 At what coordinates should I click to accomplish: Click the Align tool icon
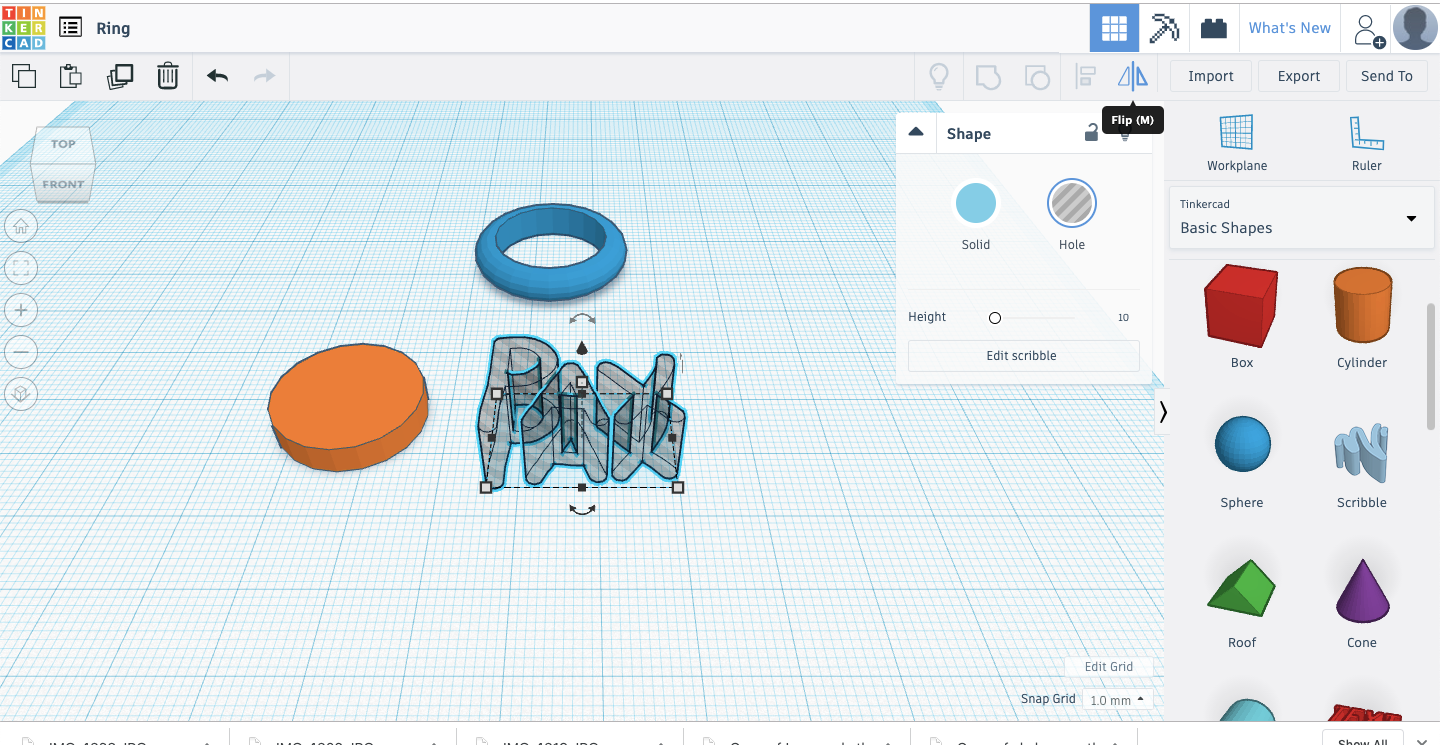pyautogui.click(x=1085, y=76)
